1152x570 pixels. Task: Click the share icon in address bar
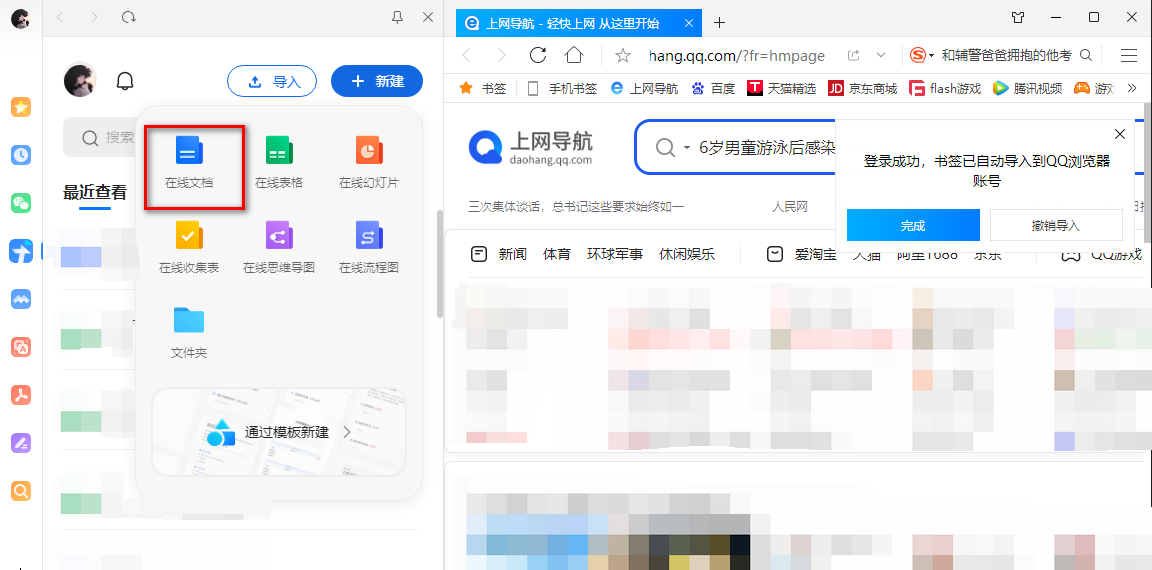[854, 55]
